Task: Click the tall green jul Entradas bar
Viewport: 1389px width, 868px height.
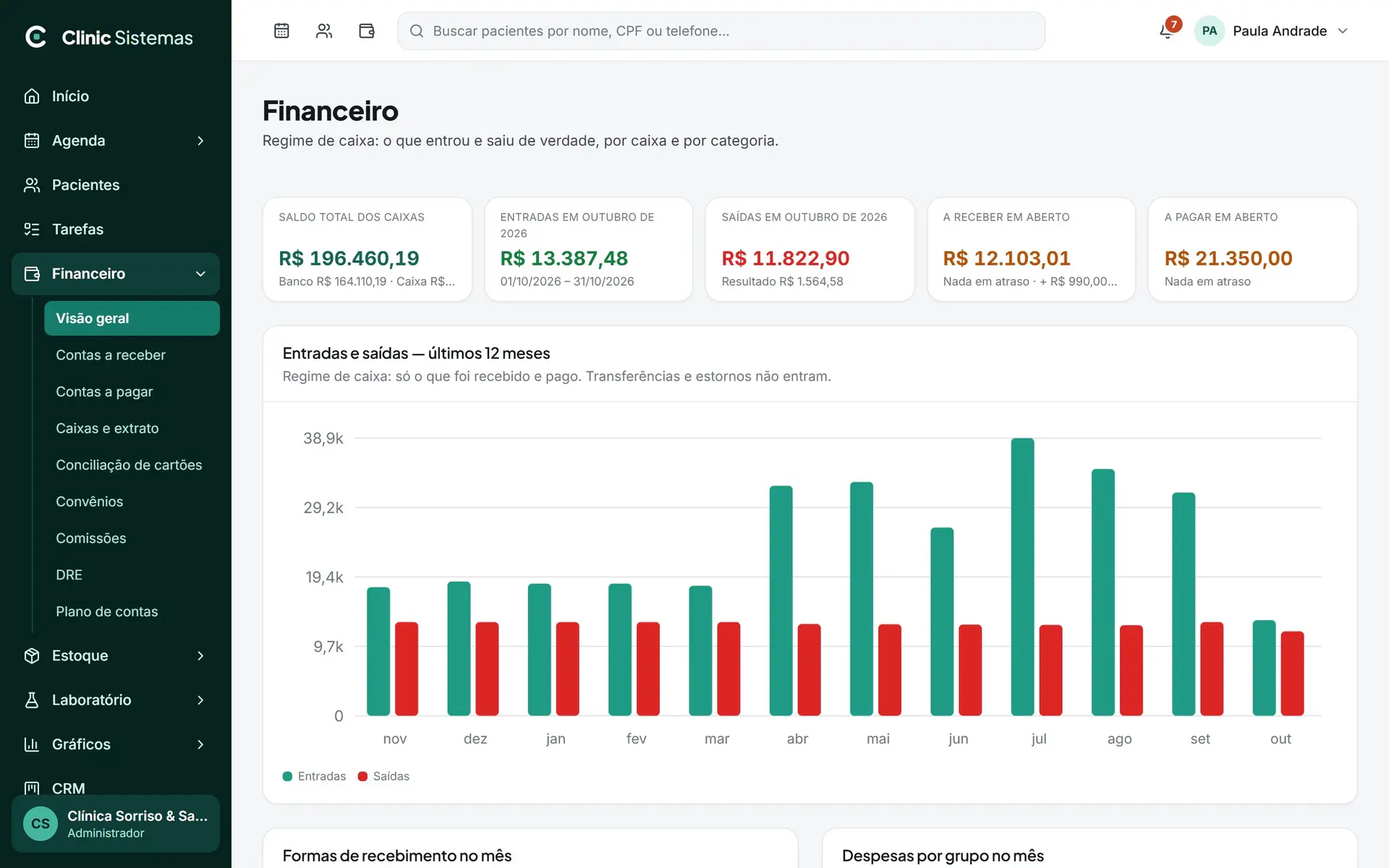Action: 1022,576
